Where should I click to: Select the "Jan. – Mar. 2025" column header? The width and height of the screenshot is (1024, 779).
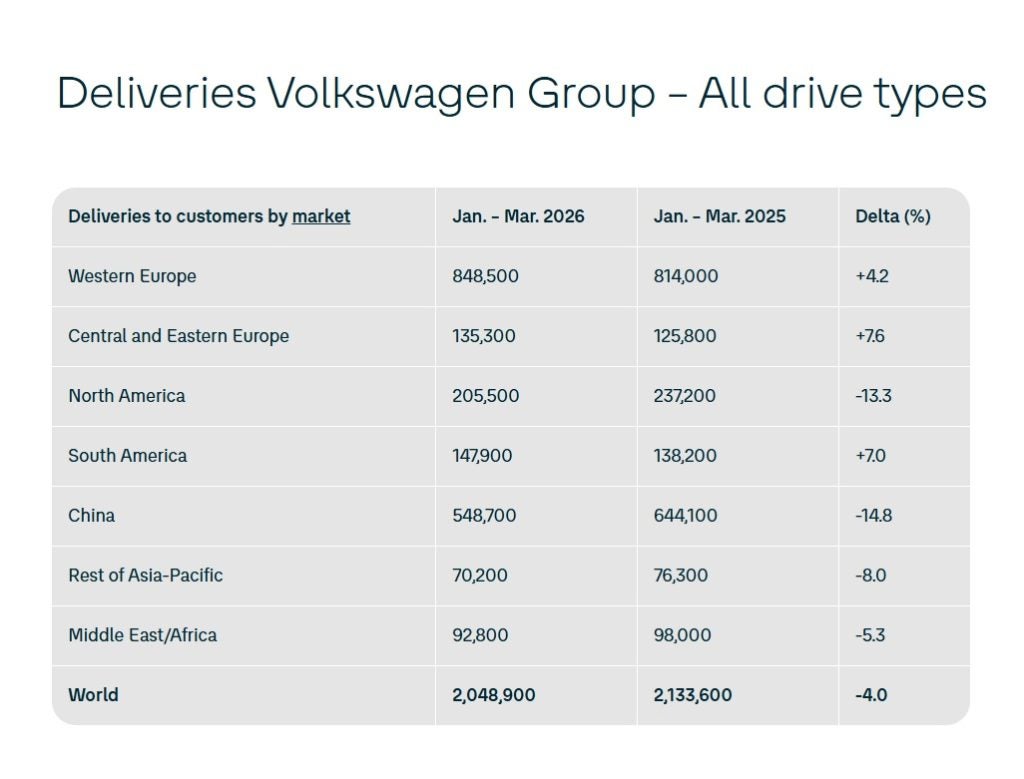[719, 216]
